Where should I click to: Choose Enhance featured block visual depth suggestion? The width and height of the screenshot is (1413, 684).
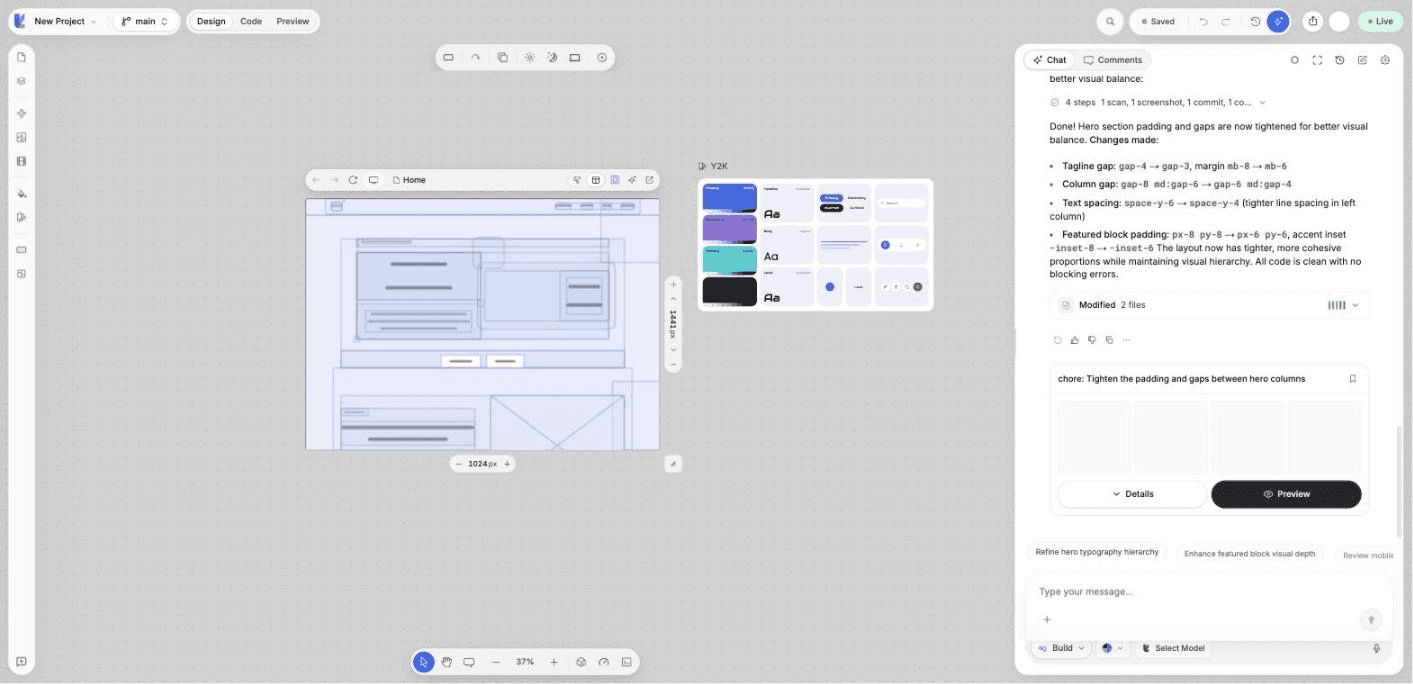[x=1249, y=553]
